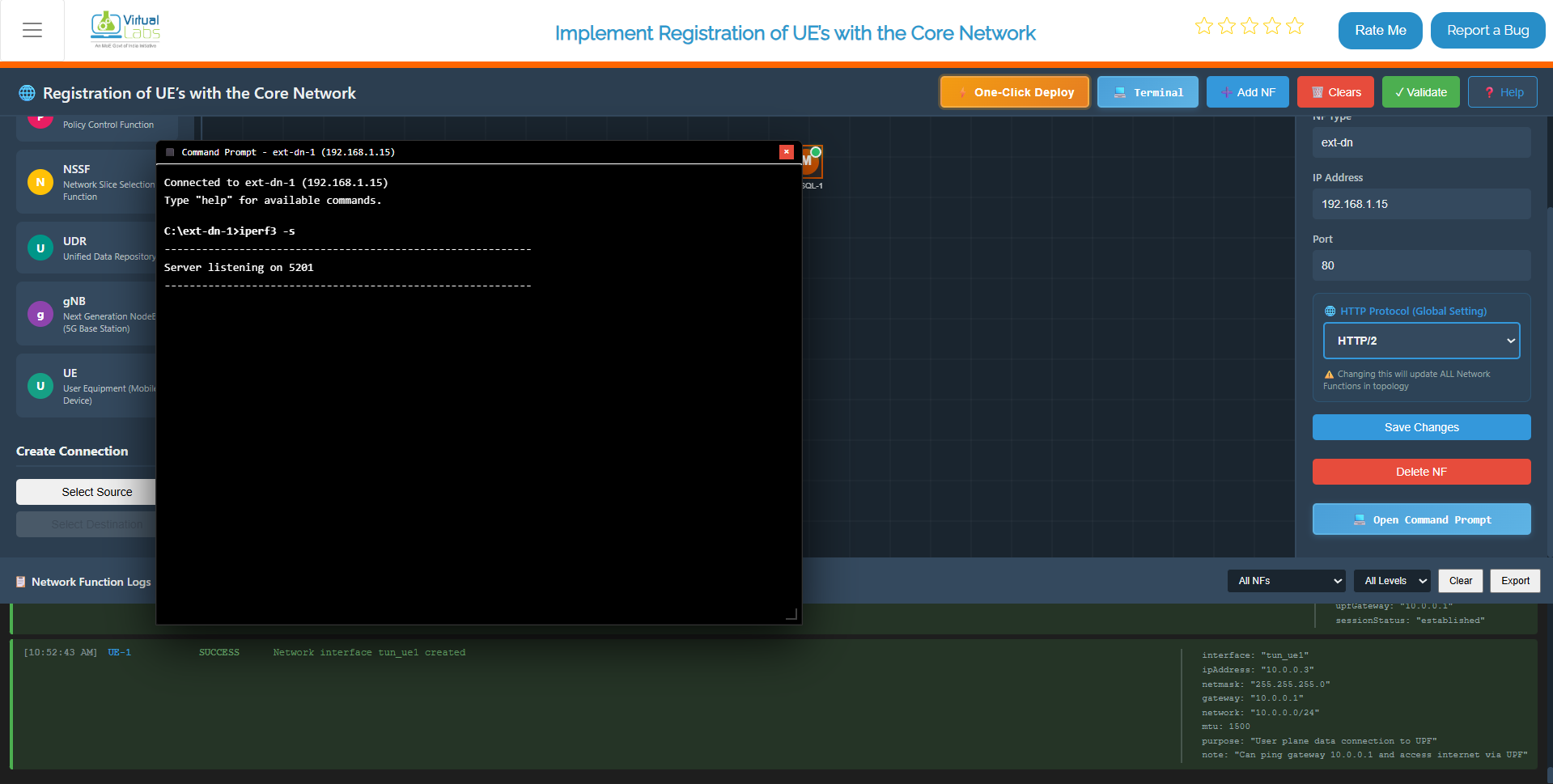Select the gNB base station icon

40,314
